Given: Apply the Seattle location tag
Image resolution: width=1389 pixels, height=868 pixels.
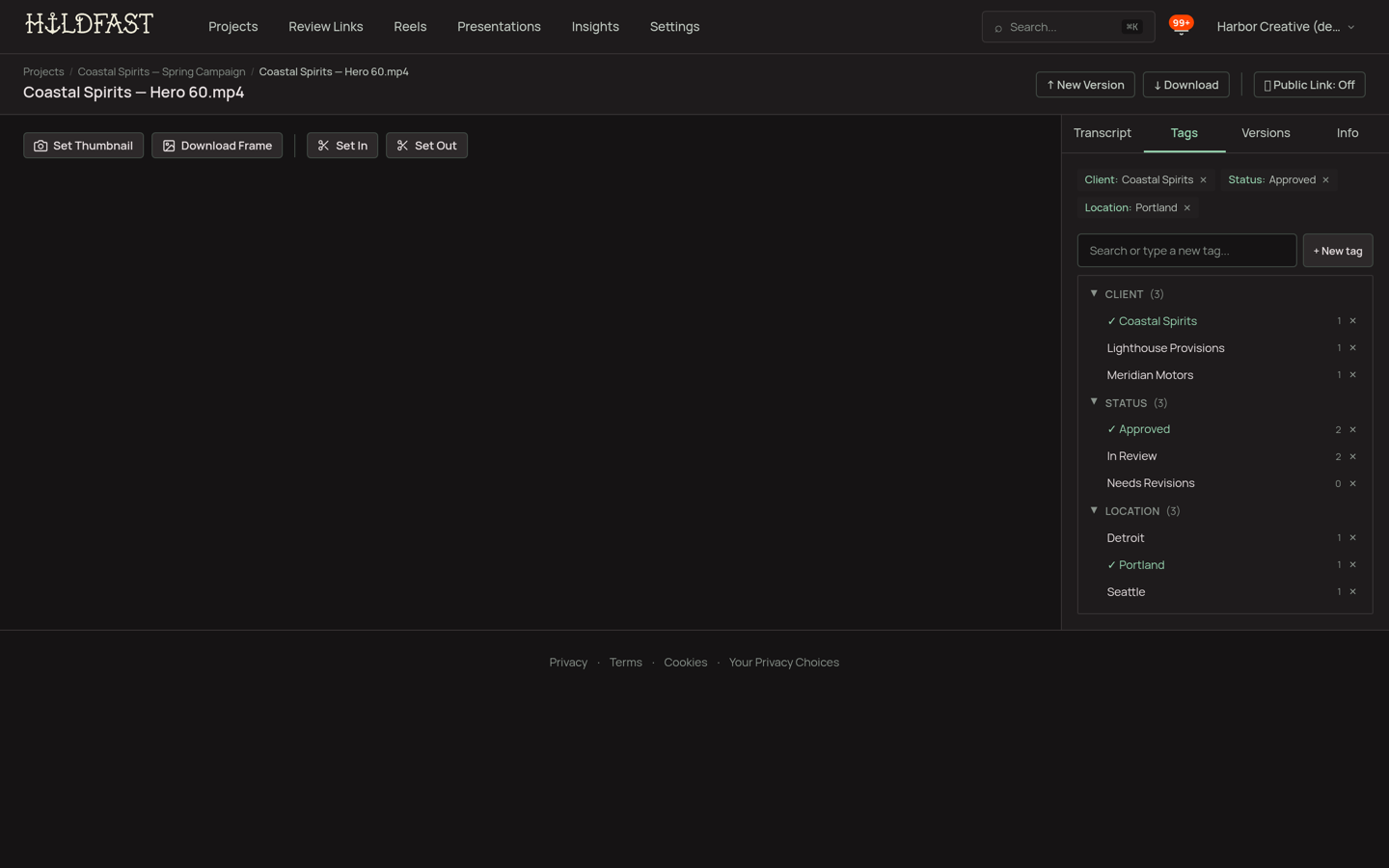Looking at the screenshot, I should (1126, 592).
